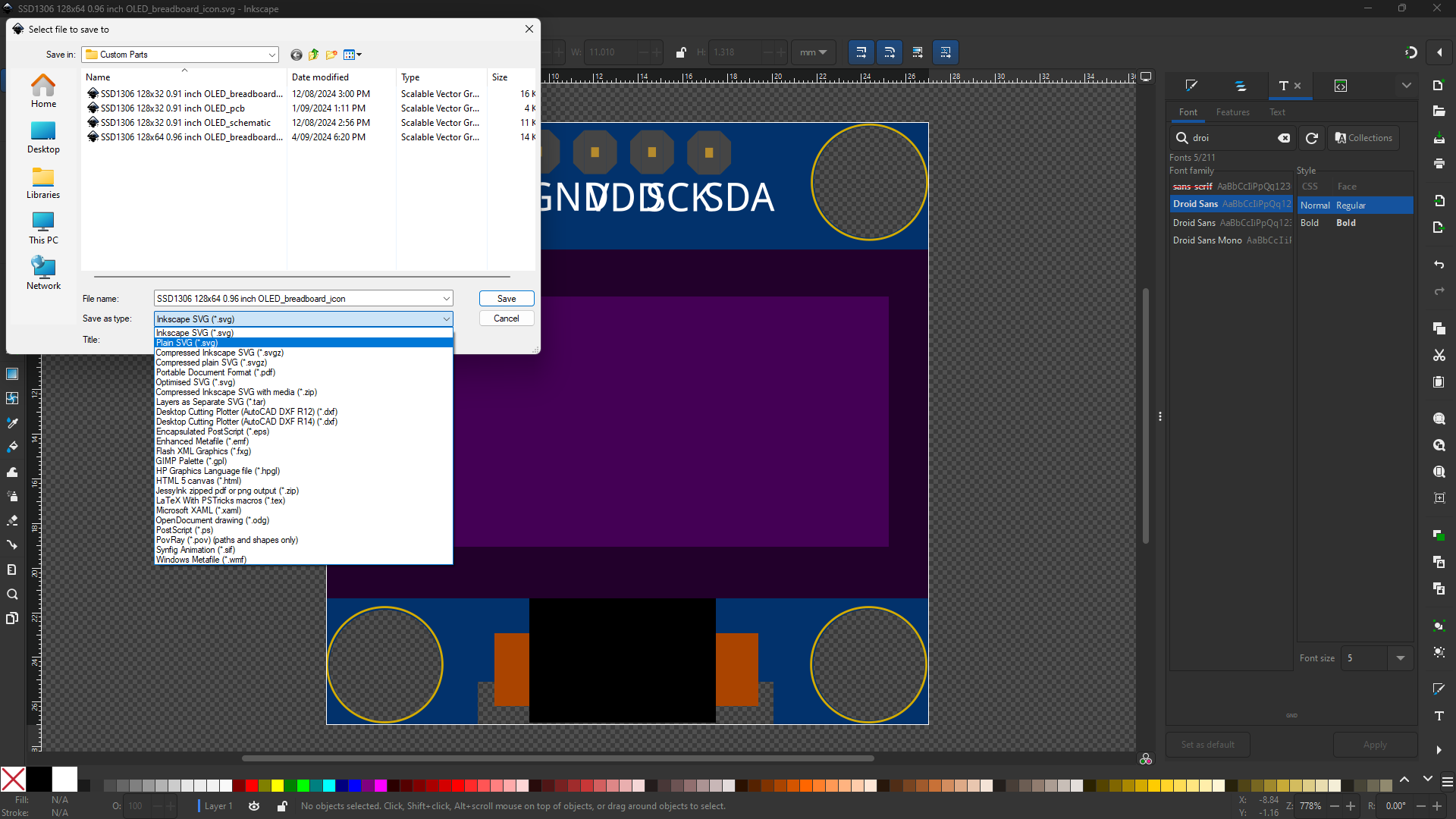The width and height of the screenshot is (1456, 819).
Task: Toggle snapping control icon
Action: point(1410,52)
